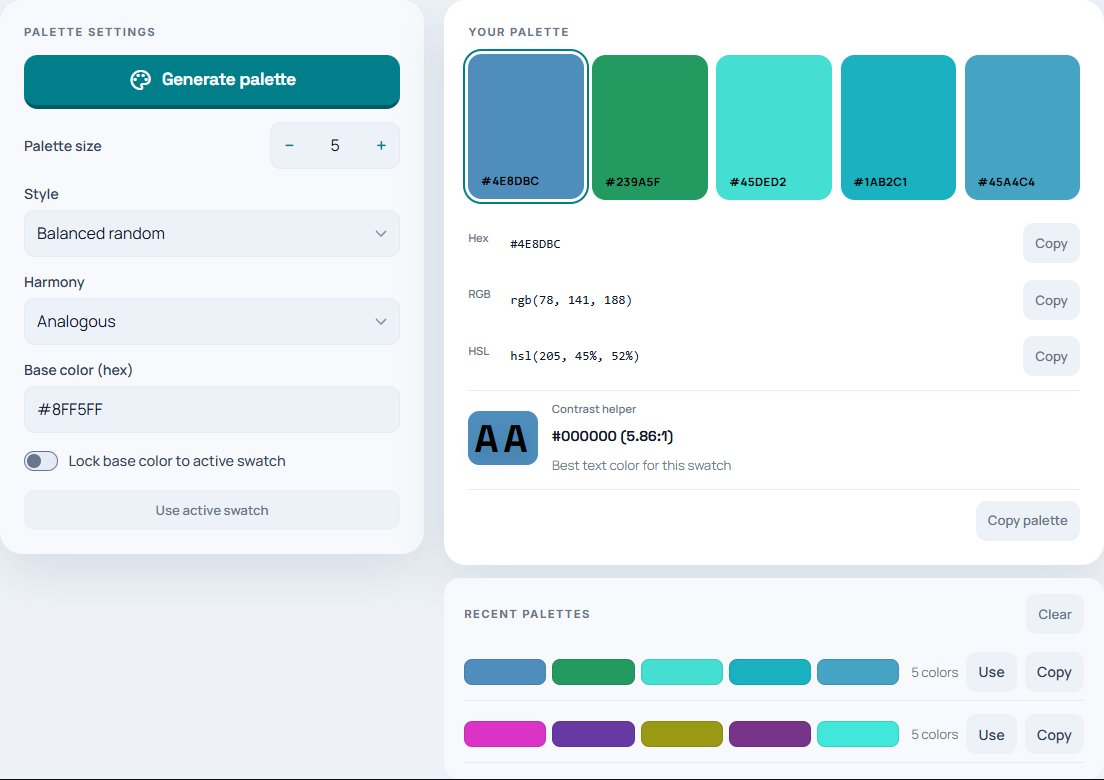
Task: Click the palette size value 5
Action: (x=335, y=146)
